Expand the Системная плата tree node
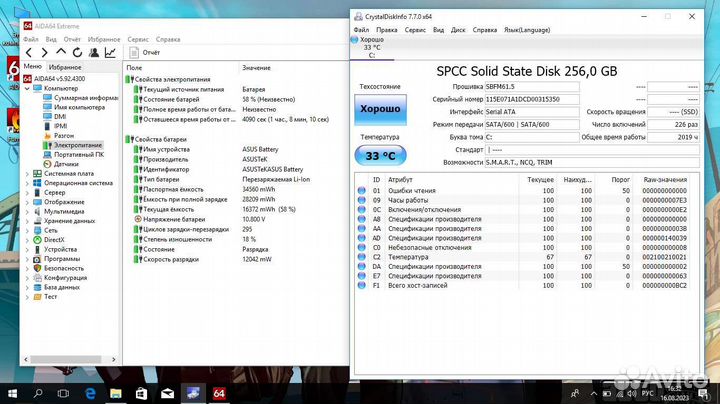The width and height of the screenshot is (720, 404). (x=27, y=174)
